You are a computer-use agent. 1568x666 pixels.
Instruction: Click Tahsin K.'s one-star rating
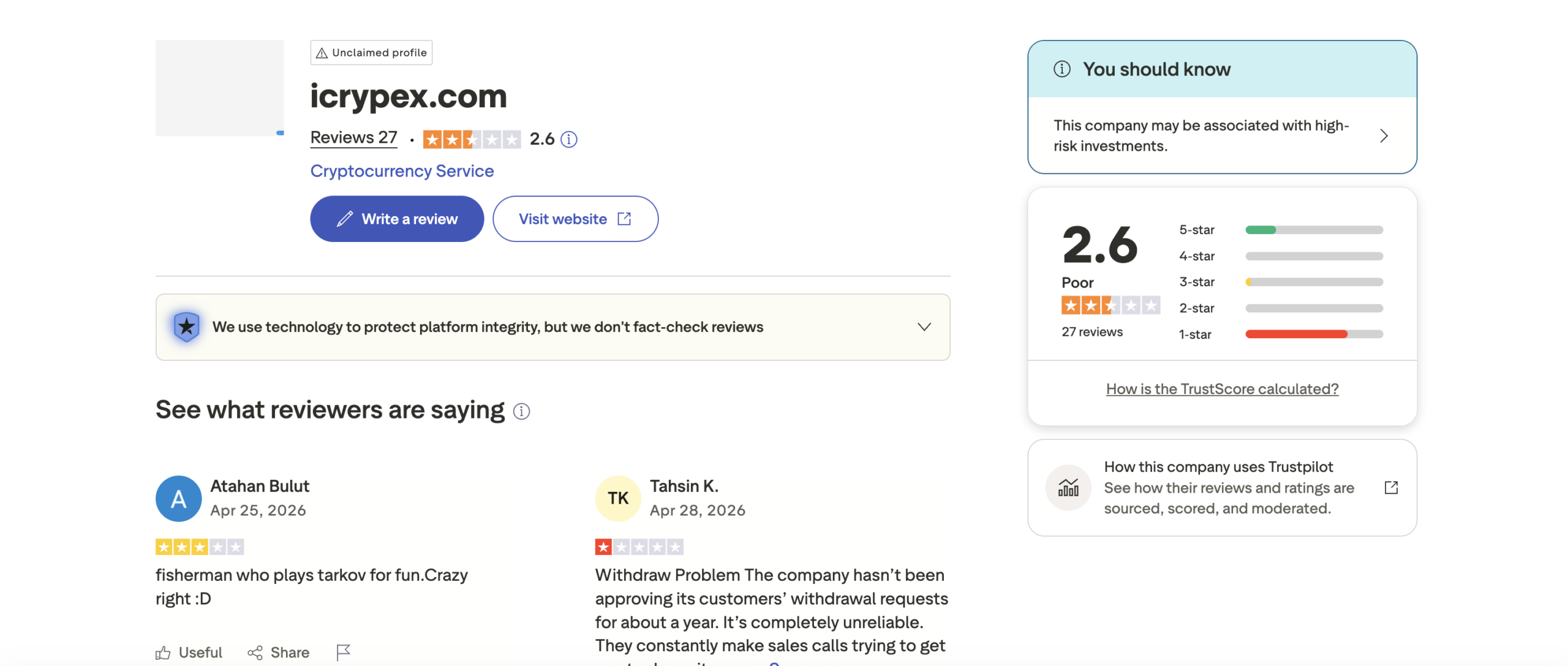coord(639,547)
